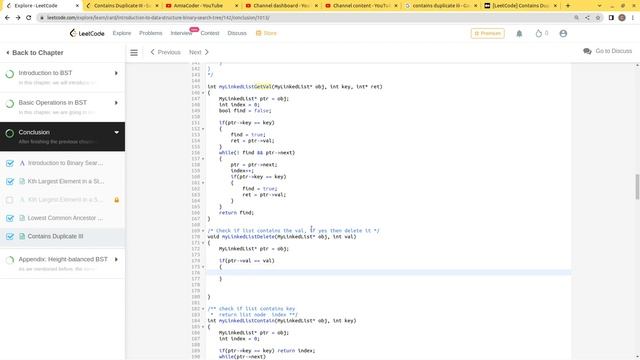Viewport: 640px width, 360px height.
Task: Close the AmiaCoder - YouTube tab
Action: 237,6
